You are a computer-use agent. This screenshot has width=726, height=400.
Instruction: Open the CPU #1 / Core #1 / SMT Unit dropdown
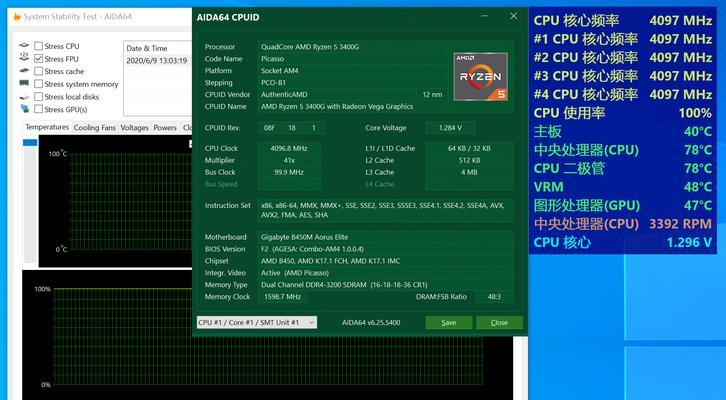257,322
